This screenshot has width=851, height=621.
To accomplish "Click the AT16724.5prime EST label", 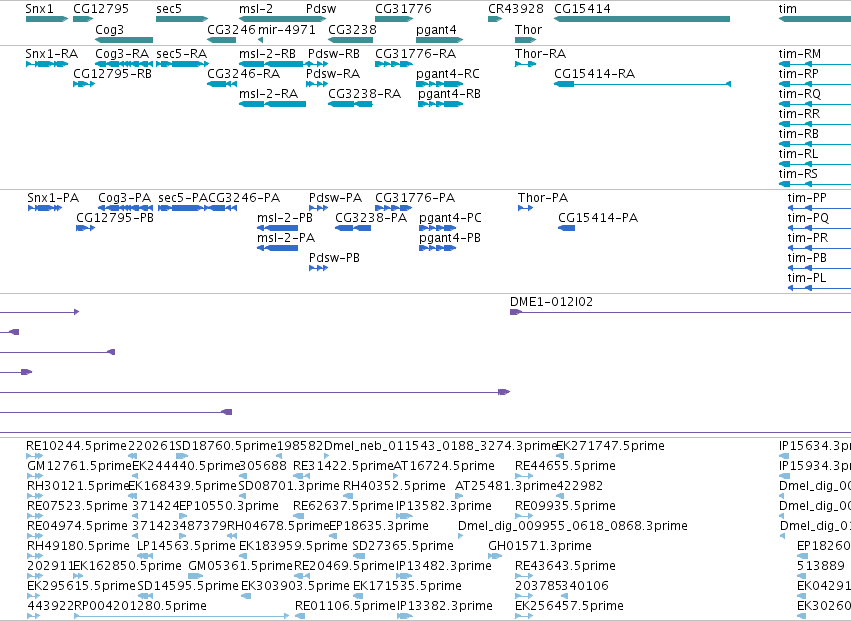I will (444, 466).
